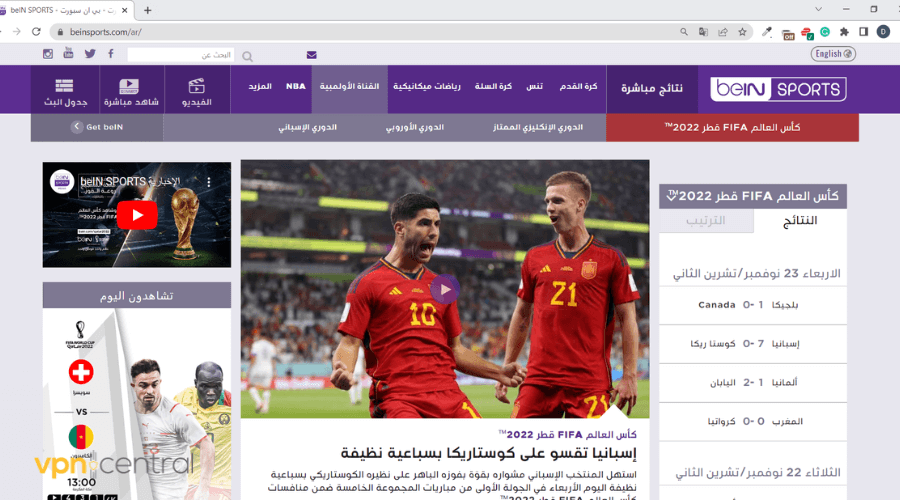900x500 pixels.
Task: Go forward in browser history
Action: pyautogui.click(x=17, y=32)
